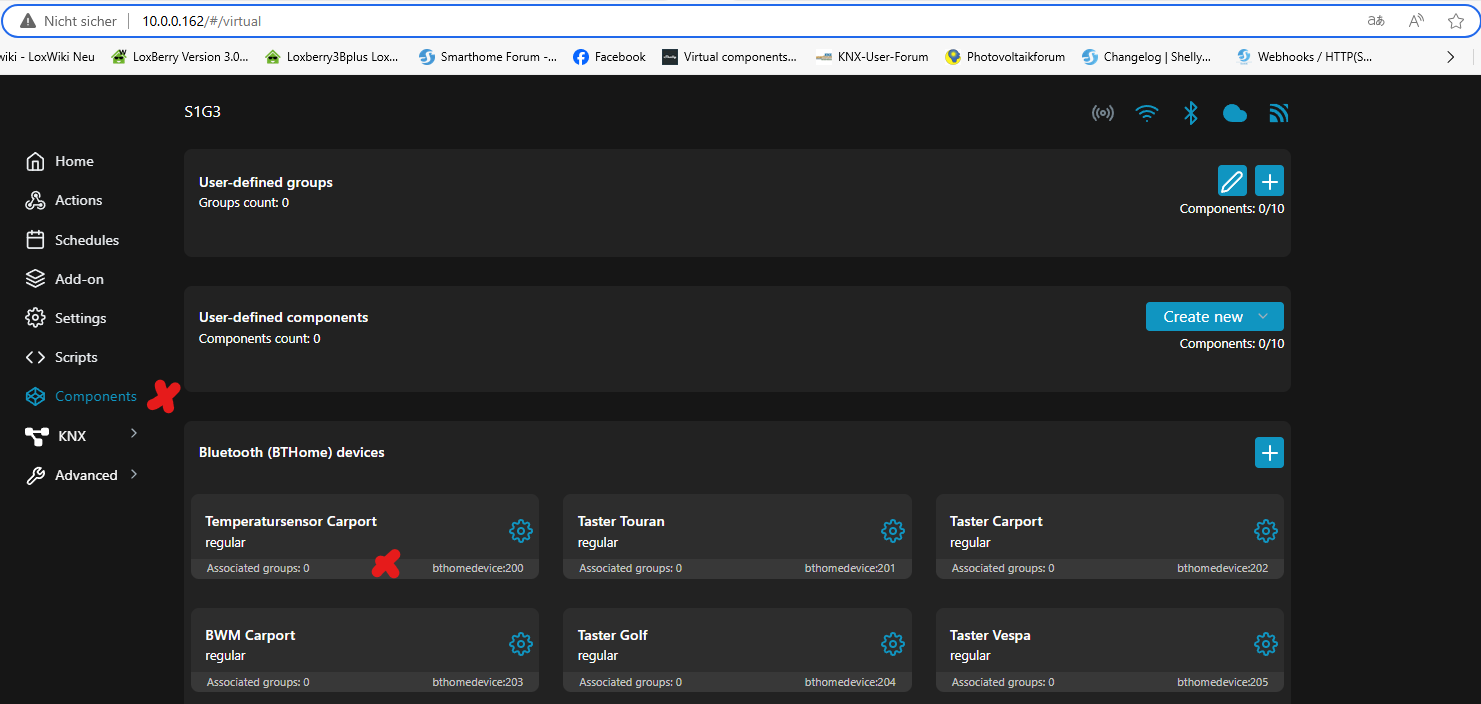Image resolution: width=1481 pixels, height=704 pixels.
Task: Click the cloud status icon
Action: [1234, 113]
